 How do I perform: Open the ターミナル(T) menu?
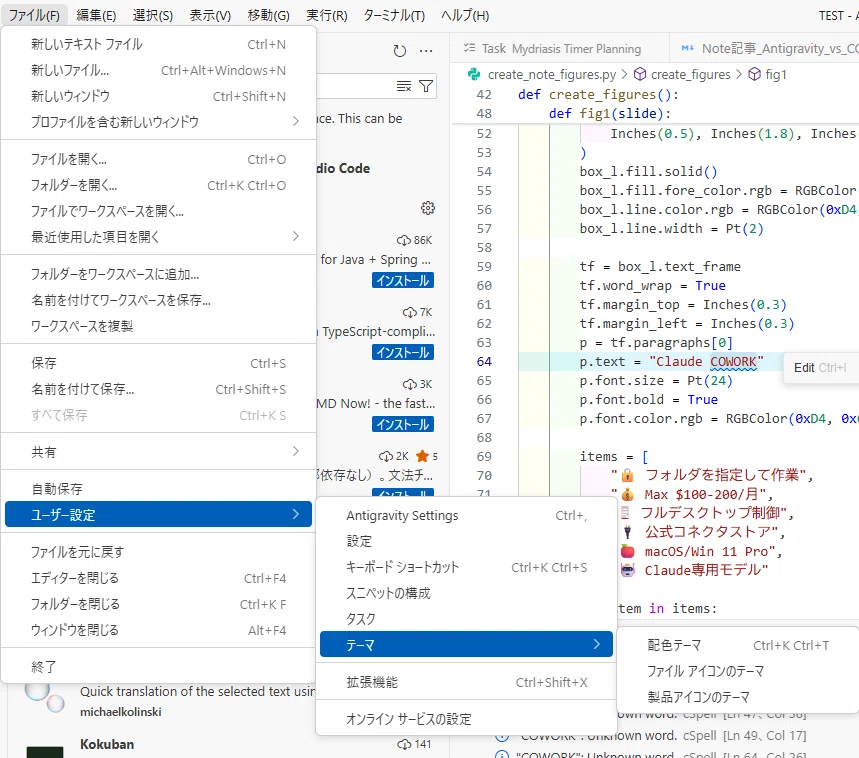coord(394,15)
